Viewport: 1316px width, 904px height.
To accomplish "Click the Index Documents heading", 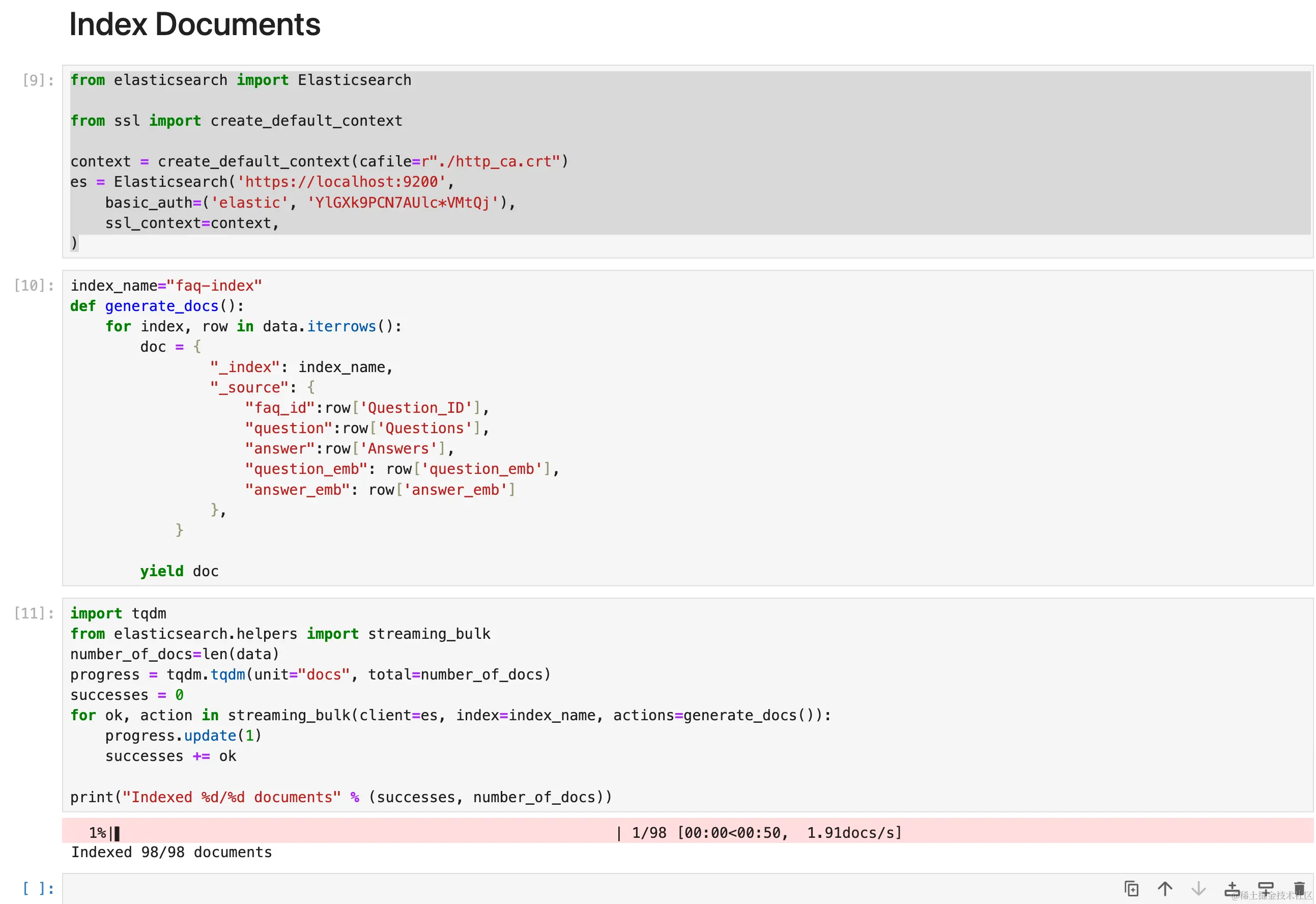I will pyautogui.click(x=195, y=25).
